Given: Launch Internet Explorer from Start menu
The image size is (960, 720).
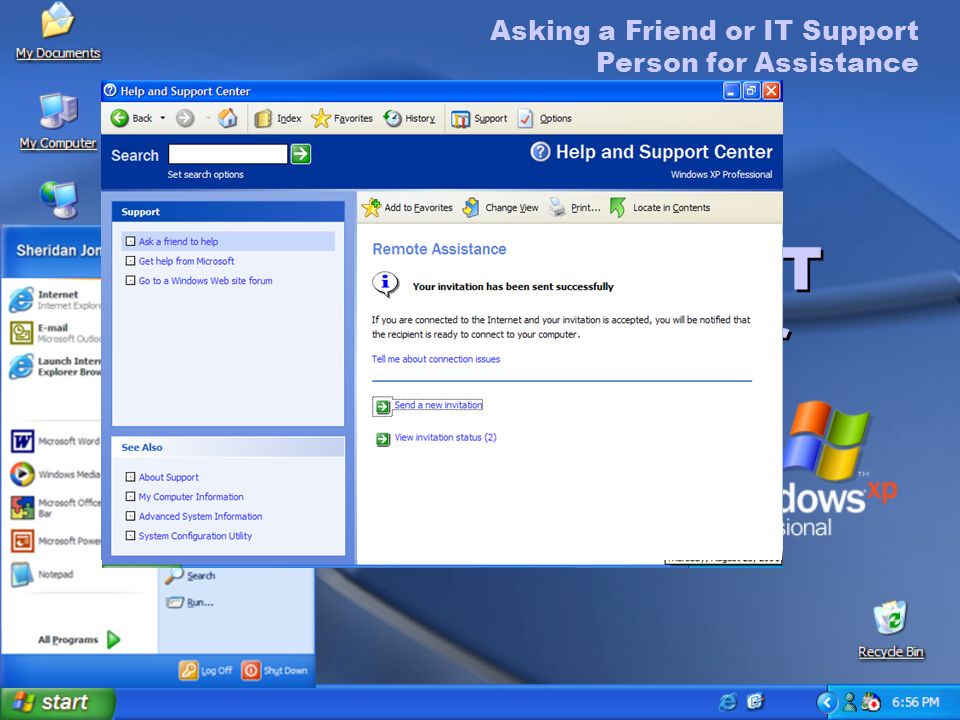Looking at the screenshot, I should (x=54, y=299).
